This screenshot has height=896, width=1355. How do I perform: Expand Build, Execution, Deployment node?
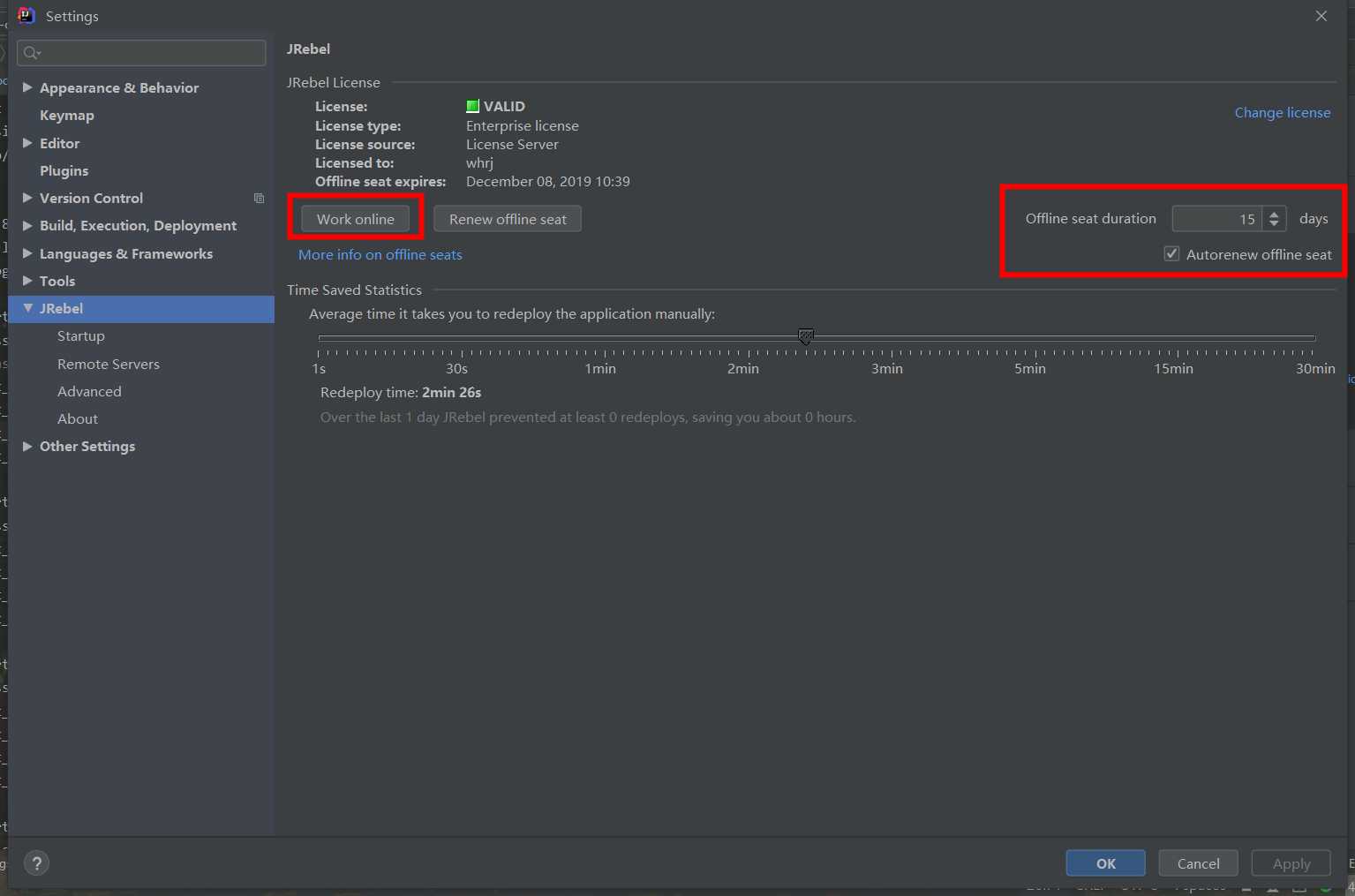click(27, 225)
